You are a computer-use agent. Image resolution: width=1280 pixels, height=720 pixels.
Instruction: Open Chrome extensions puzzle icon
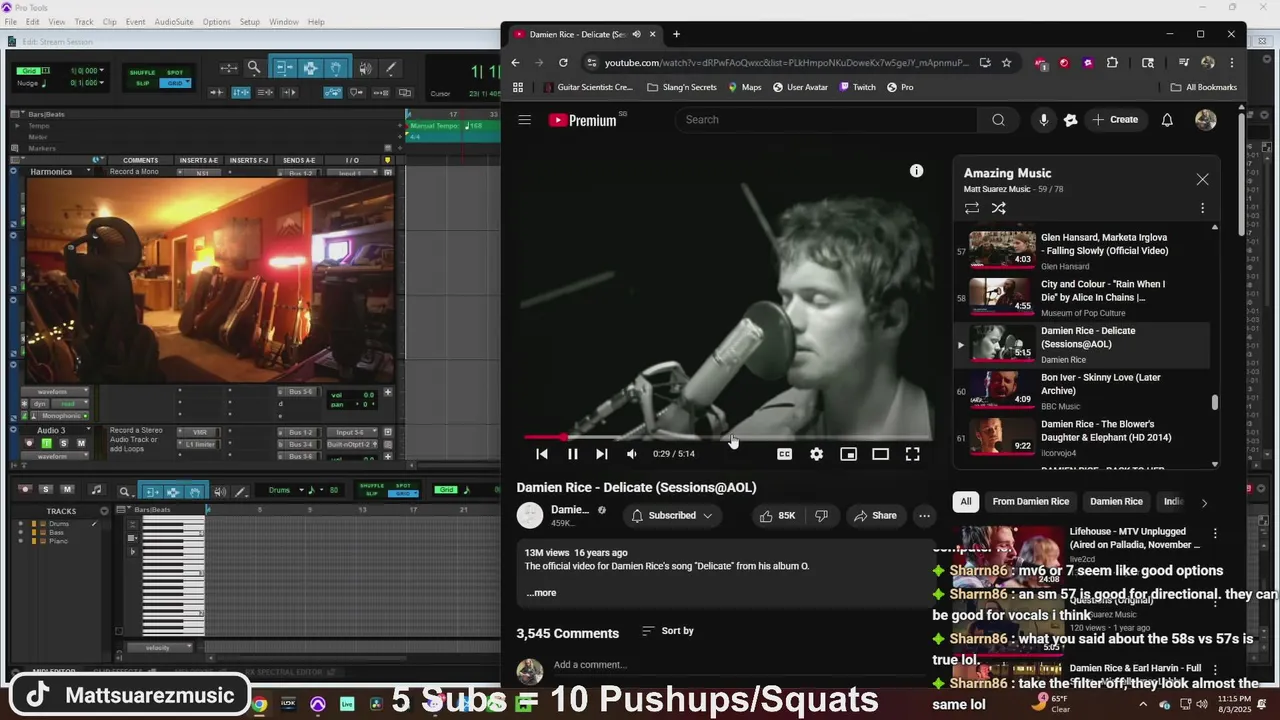point(1112,62)
